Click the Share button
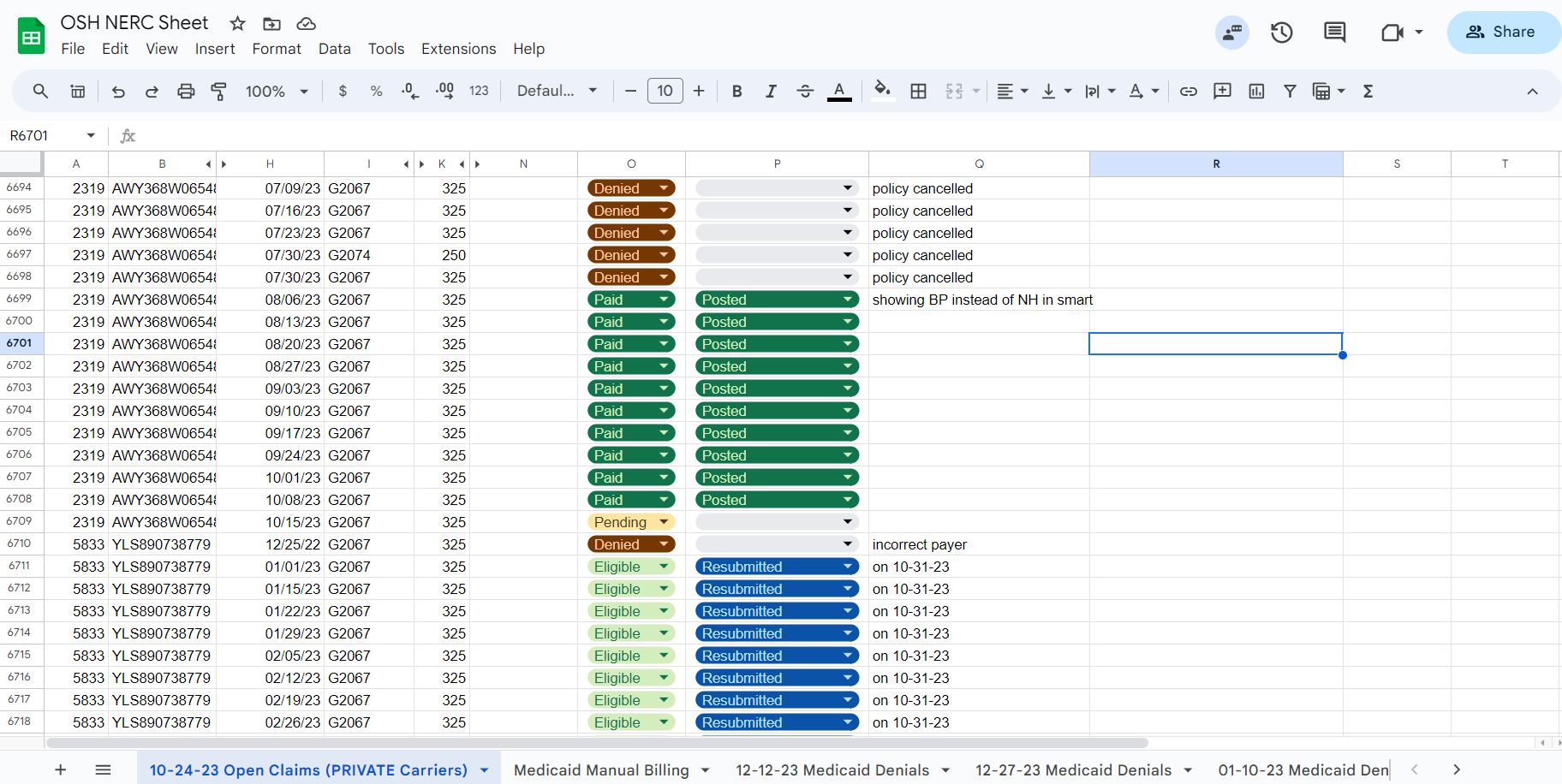 click(1504, 32)
